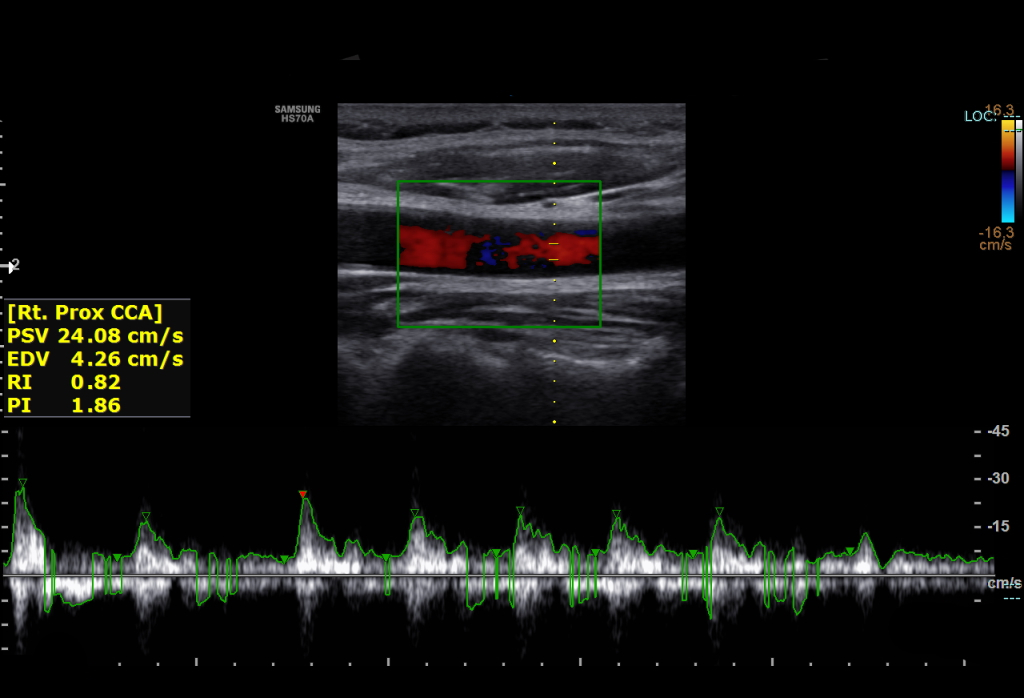1024x698 pixels.
Task: Click the Samsung HS70A logo
Action: pyautogui.click(x=298, y=114)
